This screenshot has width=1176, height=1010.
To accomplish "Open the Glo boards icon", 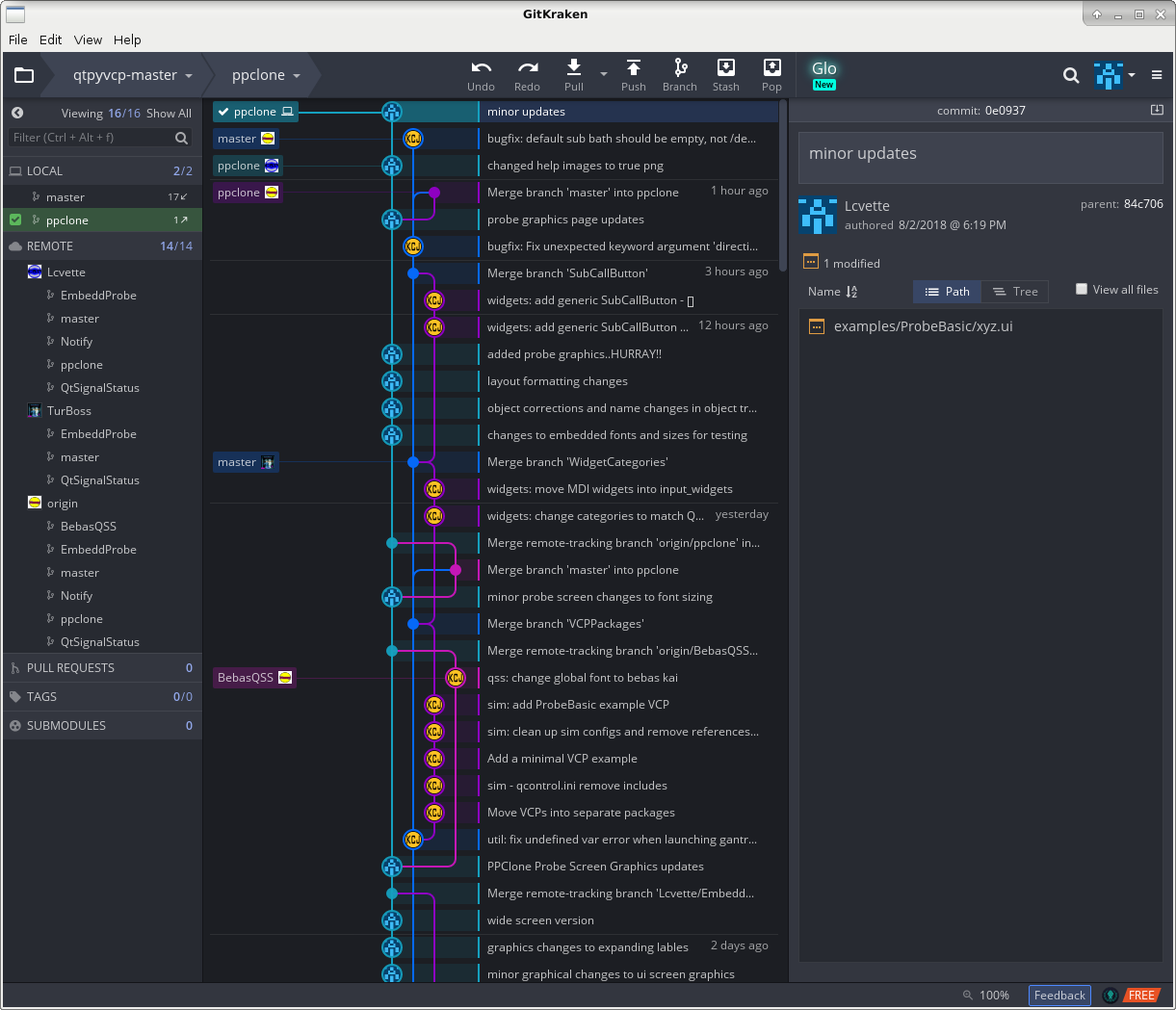I will [823, 74].
